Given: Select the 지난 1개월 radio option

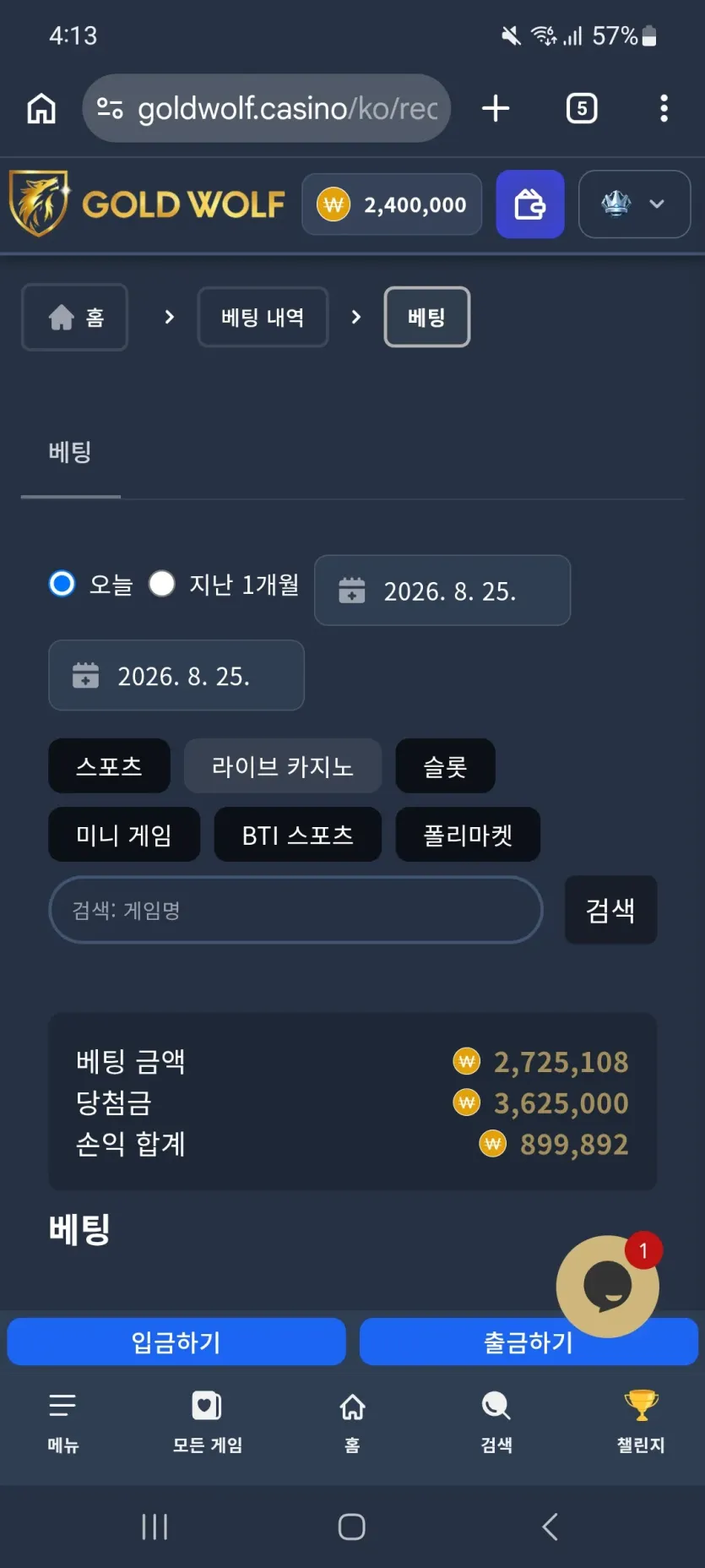Looking at the screenshot, I should tap(162, 584).
